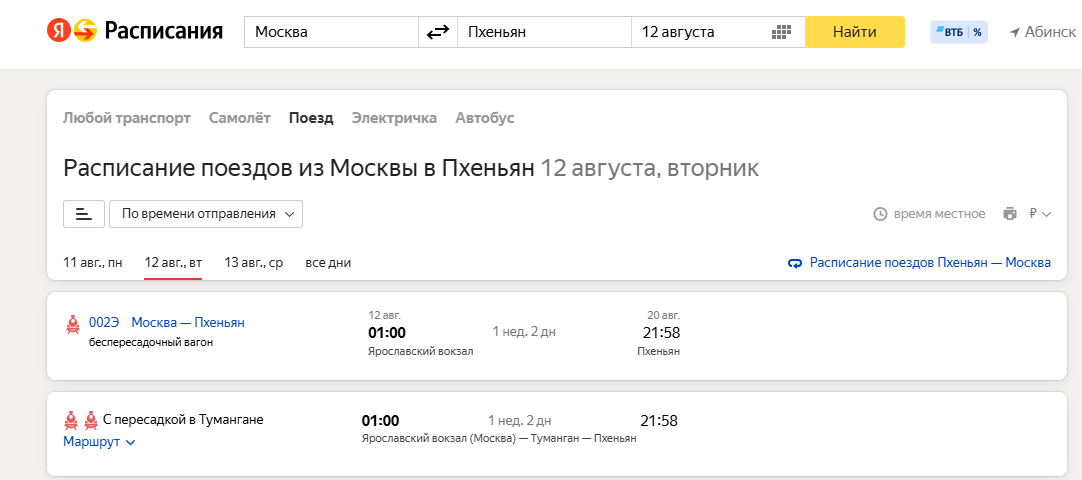Expand the Маршрут details
The image size is (1082, 480).
click(x=99, y=442)
